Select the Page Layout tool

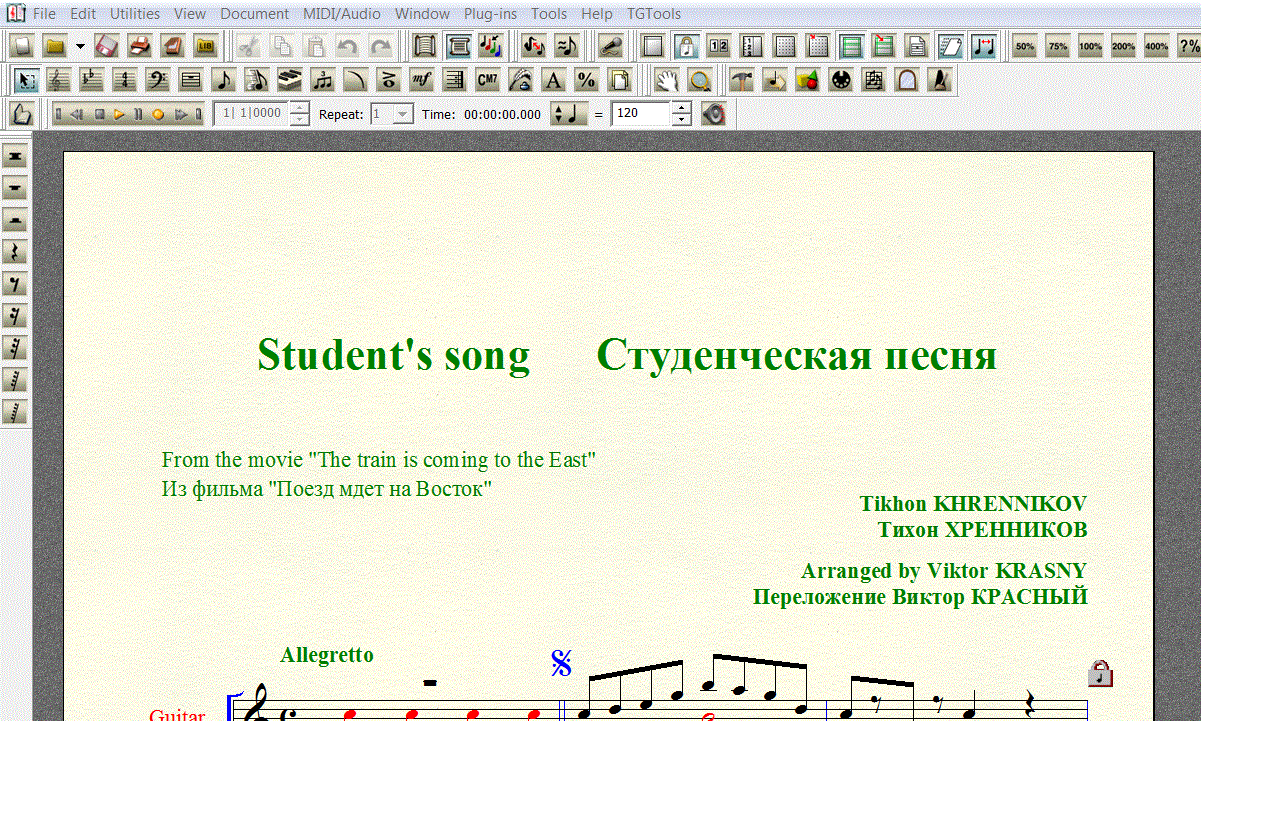(620, 80)
